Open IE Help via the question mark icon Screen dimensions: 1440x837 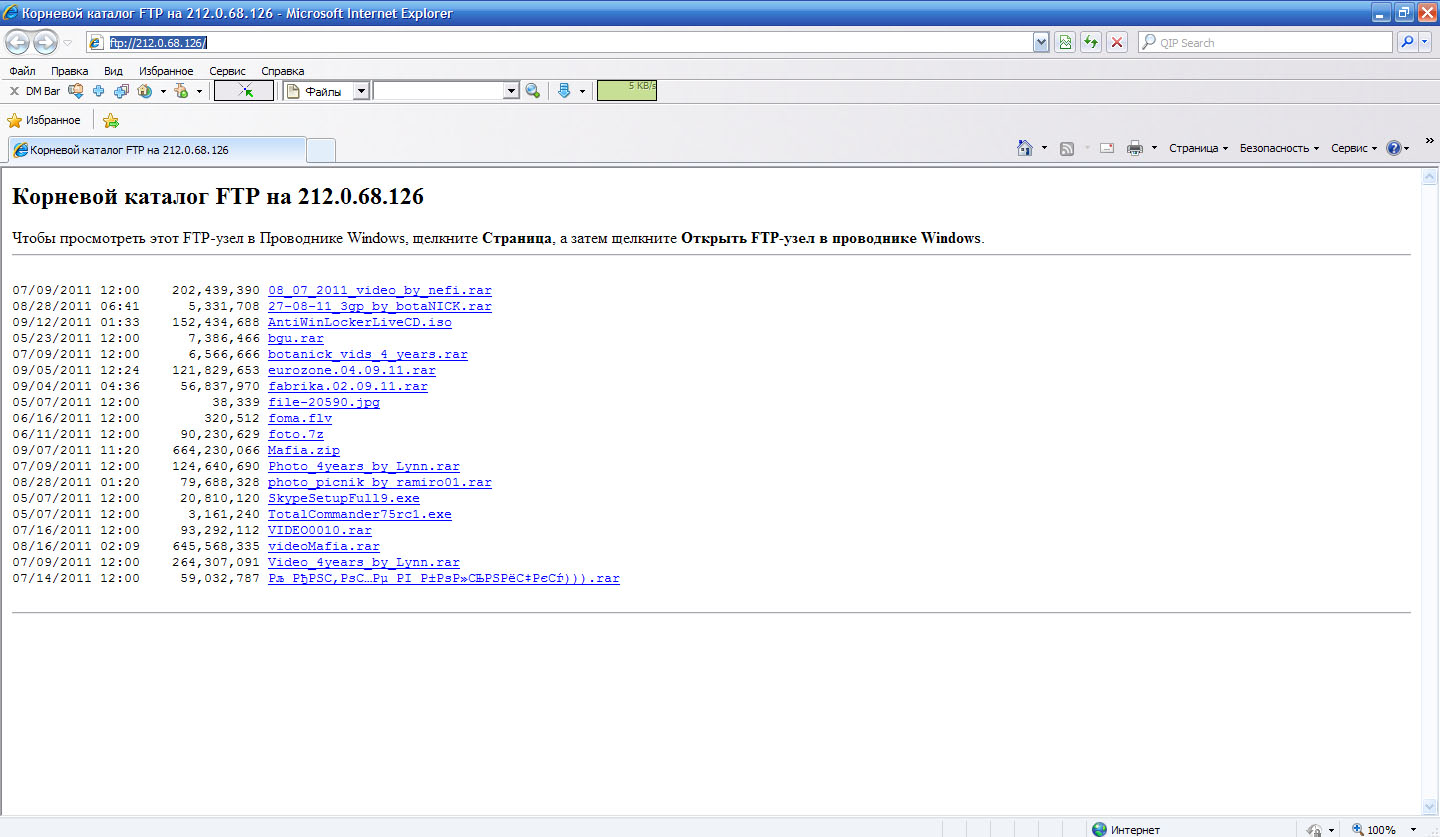coord(1394,147)
